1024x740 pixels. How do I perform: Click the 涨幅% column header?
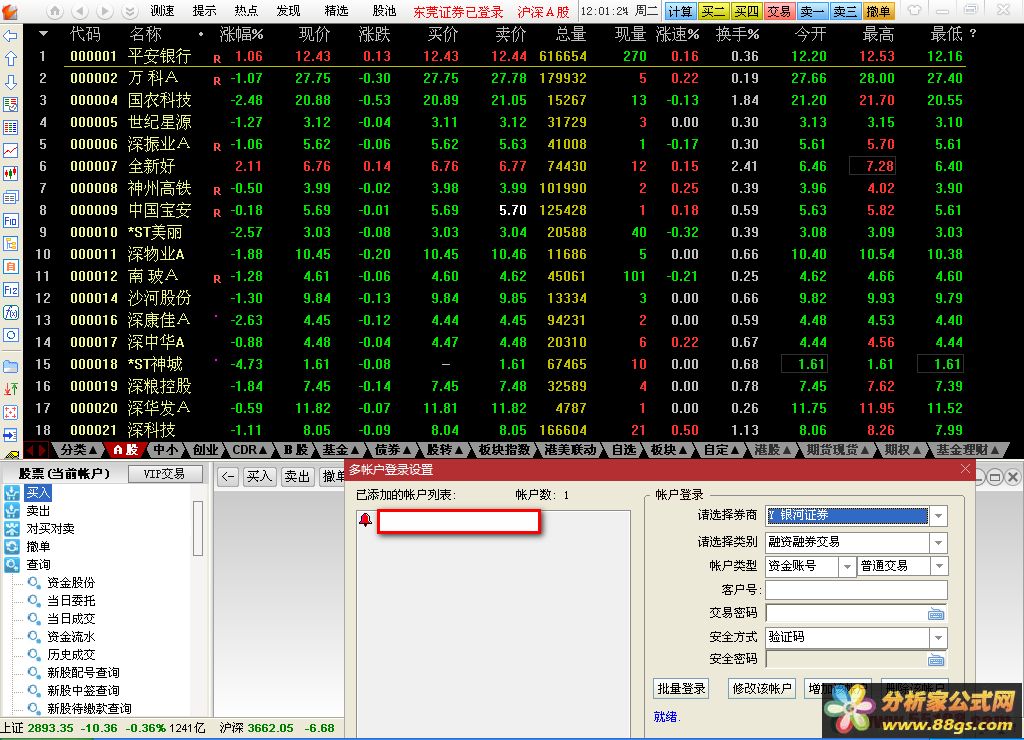pos(241,34)
